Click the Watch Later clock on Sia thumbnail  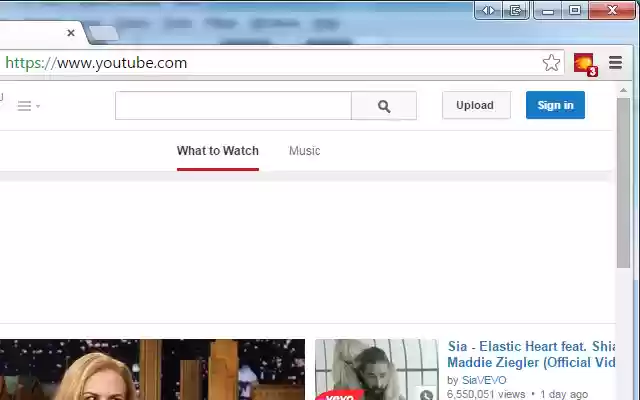(427, 394)
